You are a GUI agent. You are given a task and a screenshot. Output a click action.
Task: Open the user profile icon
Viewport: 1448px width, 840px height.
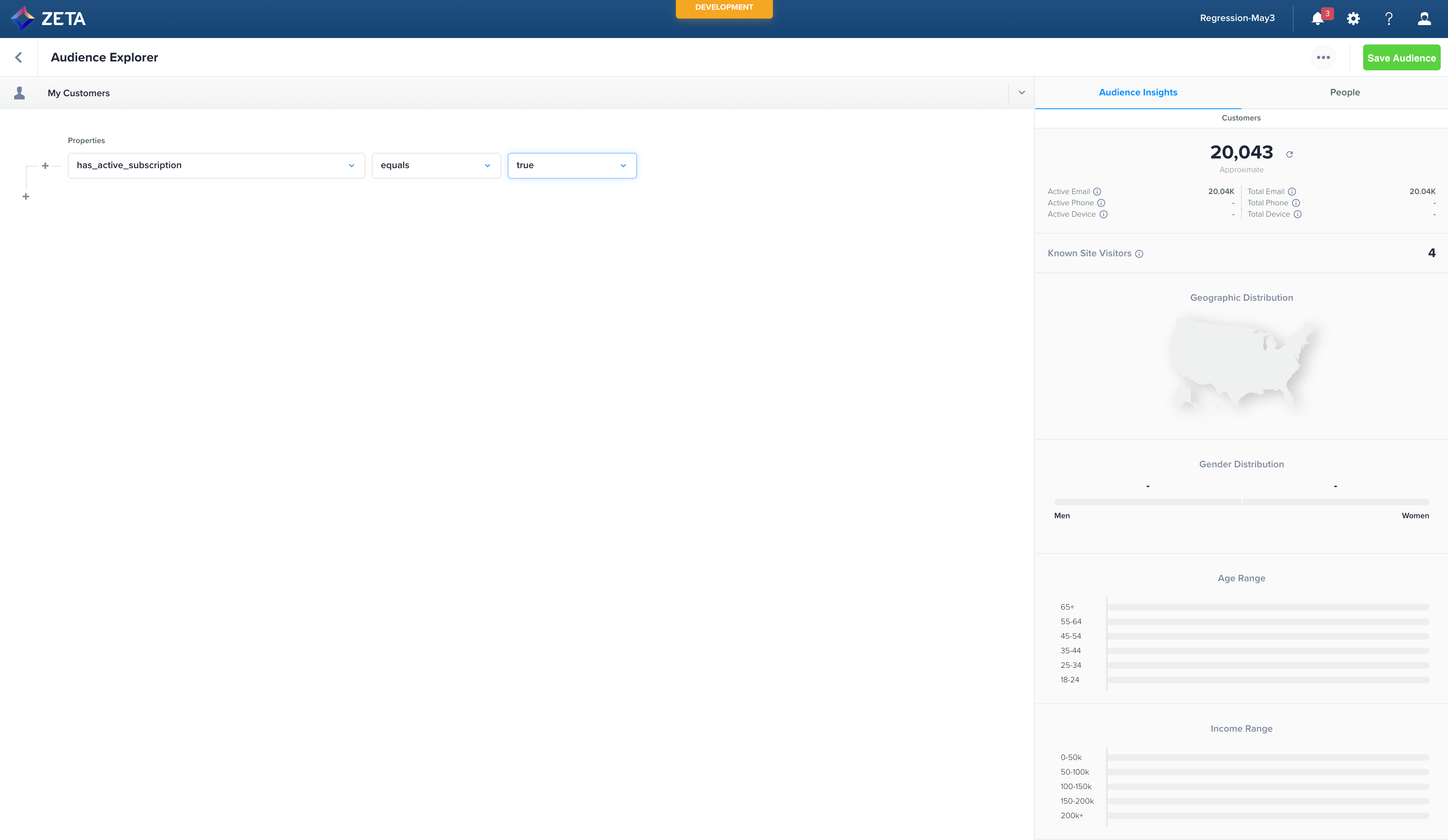coord(1425,19)
